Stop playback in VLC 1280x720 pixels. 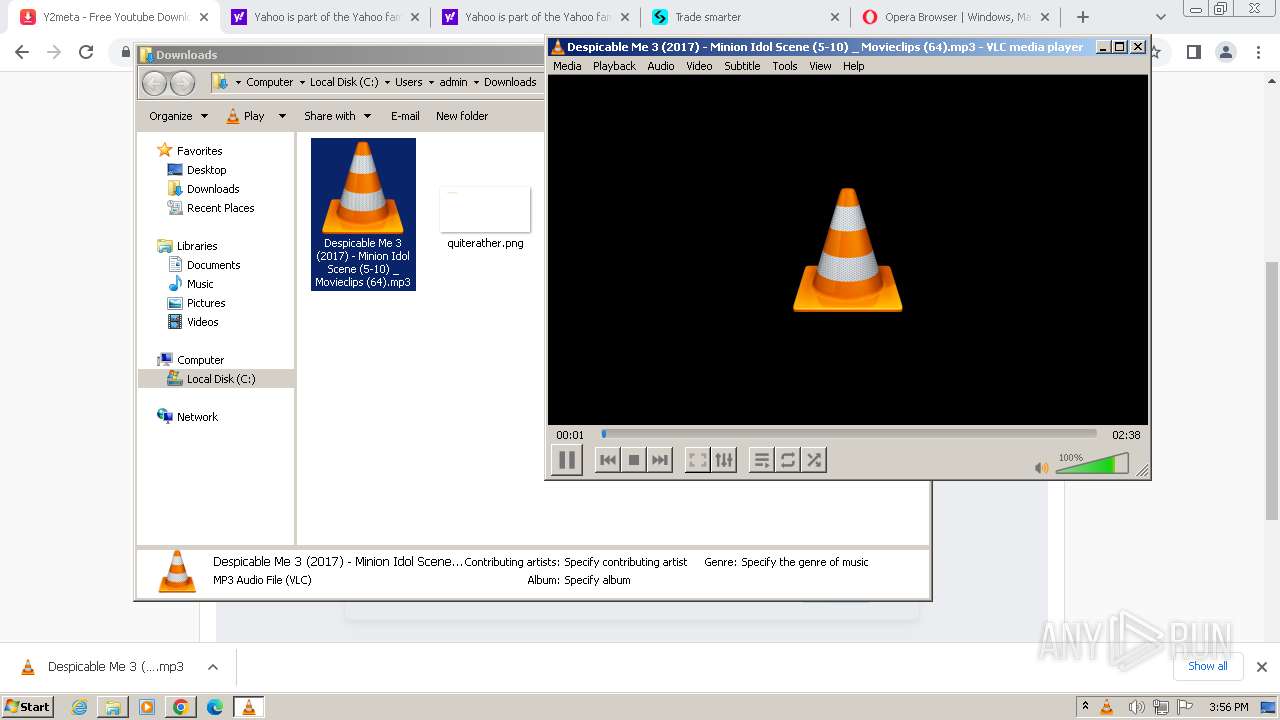pos(633,460)
